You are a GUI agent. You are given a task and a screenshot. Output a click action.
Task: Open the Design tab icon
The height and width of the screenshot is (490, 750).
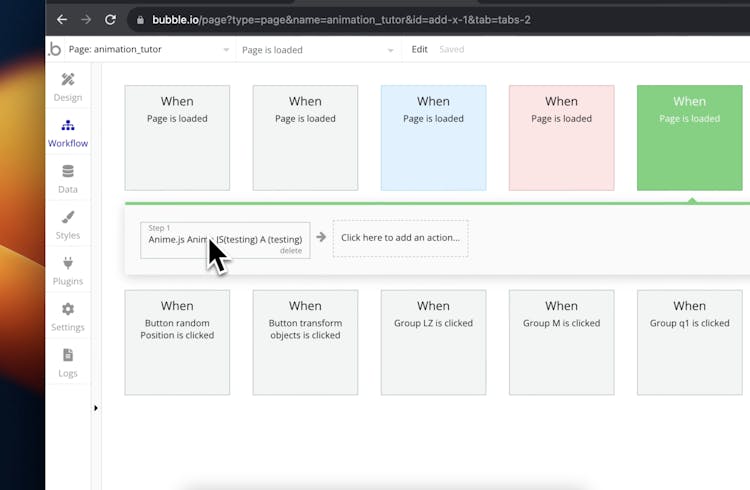coord(68,80)
